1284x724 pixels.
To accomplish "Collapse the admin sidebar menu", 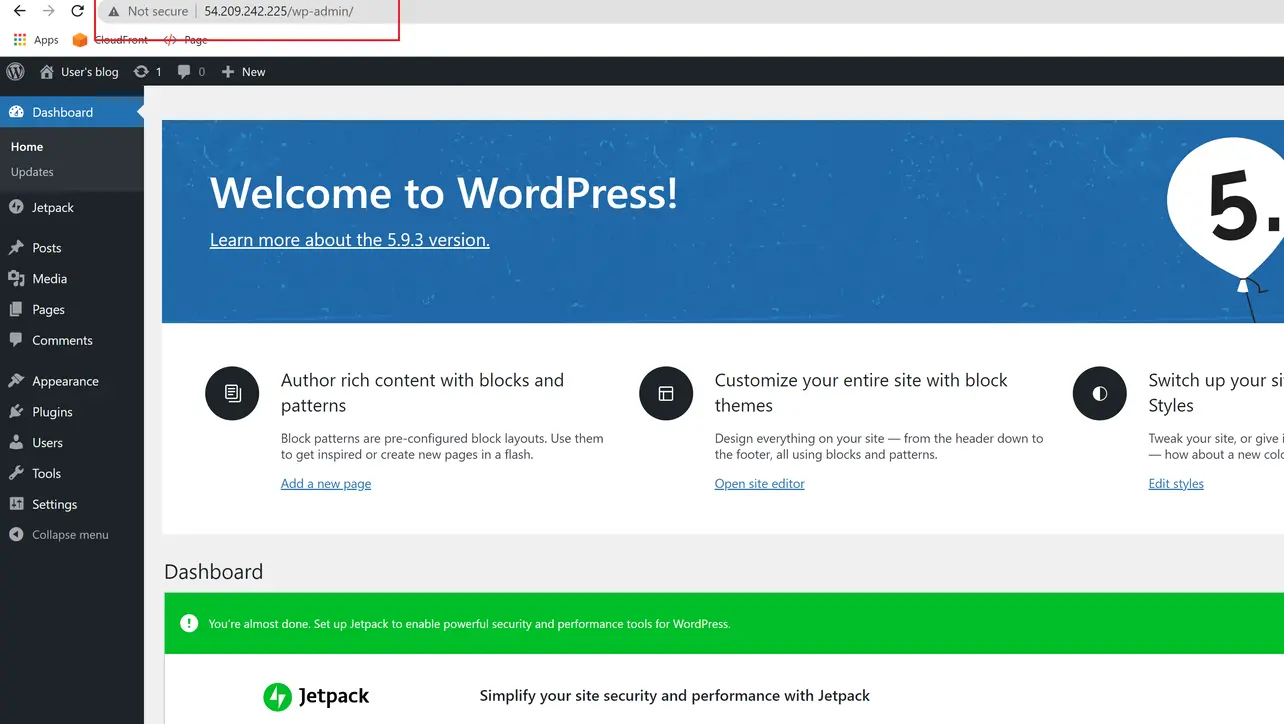I will [x=70, y=535].
